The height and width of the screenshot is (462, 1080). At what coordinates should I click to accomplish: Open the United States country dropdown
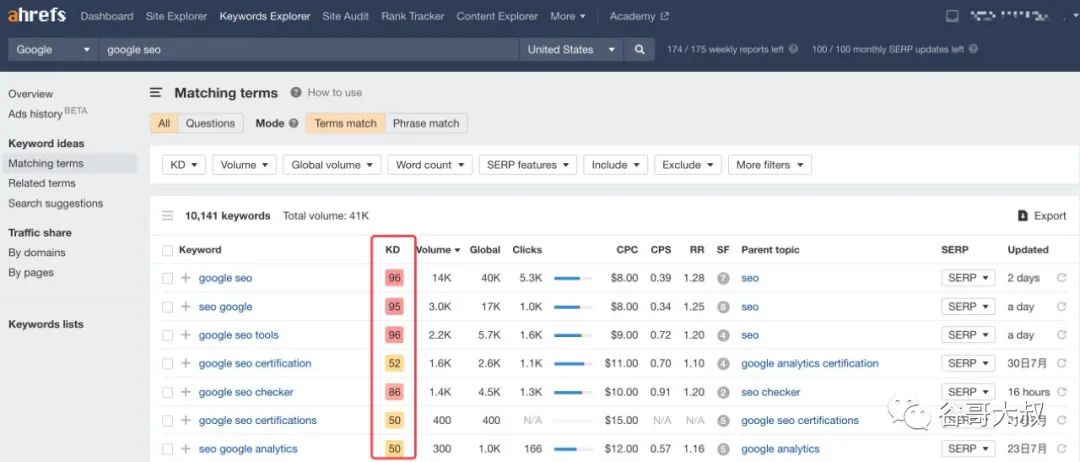(570, 50)
